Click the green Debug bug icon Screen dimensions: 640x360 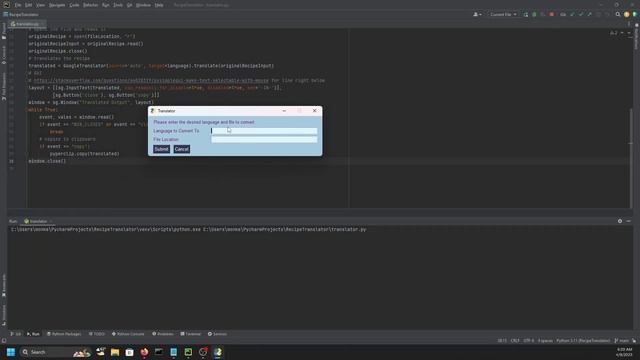pos(534,14)
